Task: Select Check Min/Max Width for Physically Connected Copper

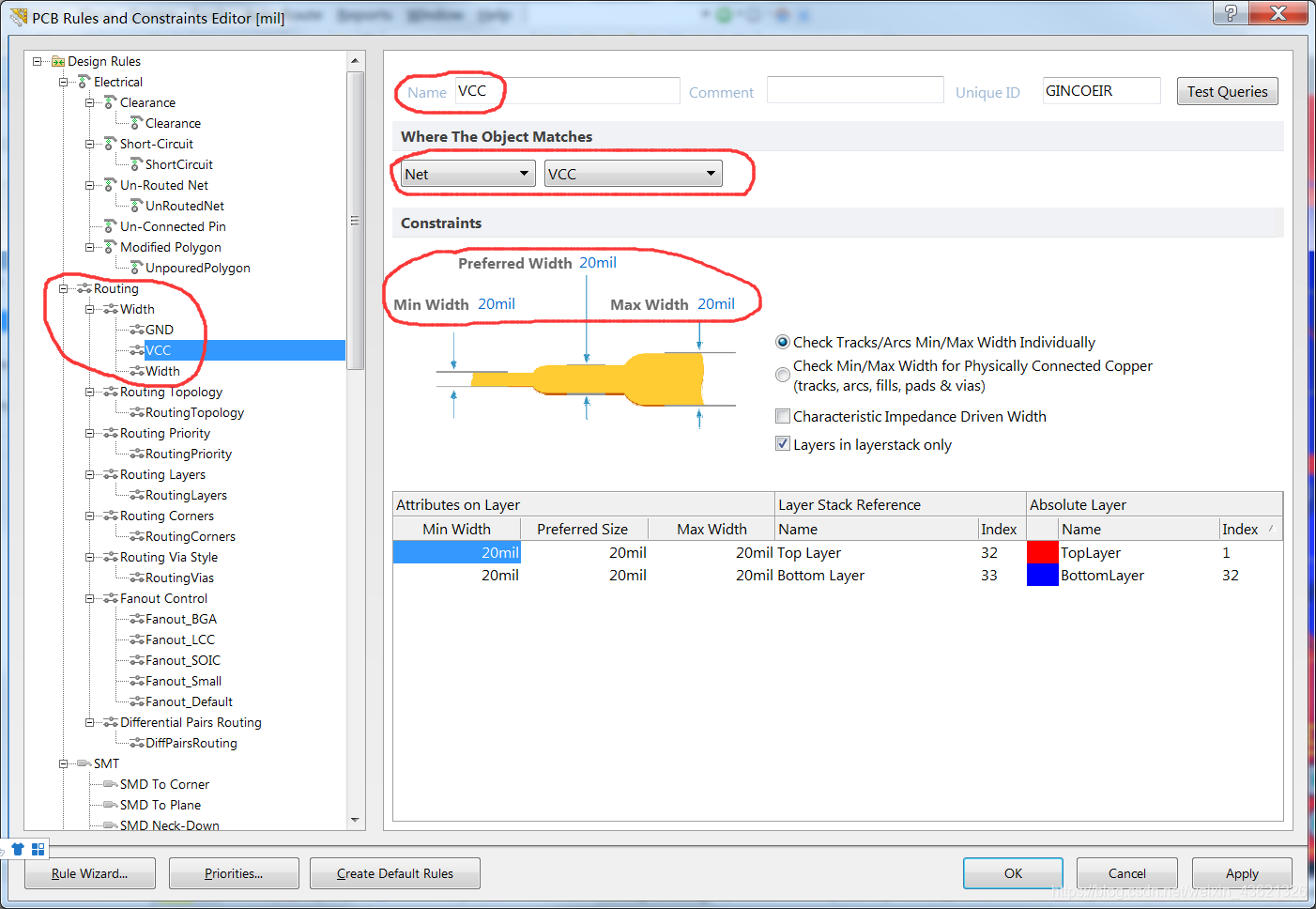Action: tap(783, 375)
